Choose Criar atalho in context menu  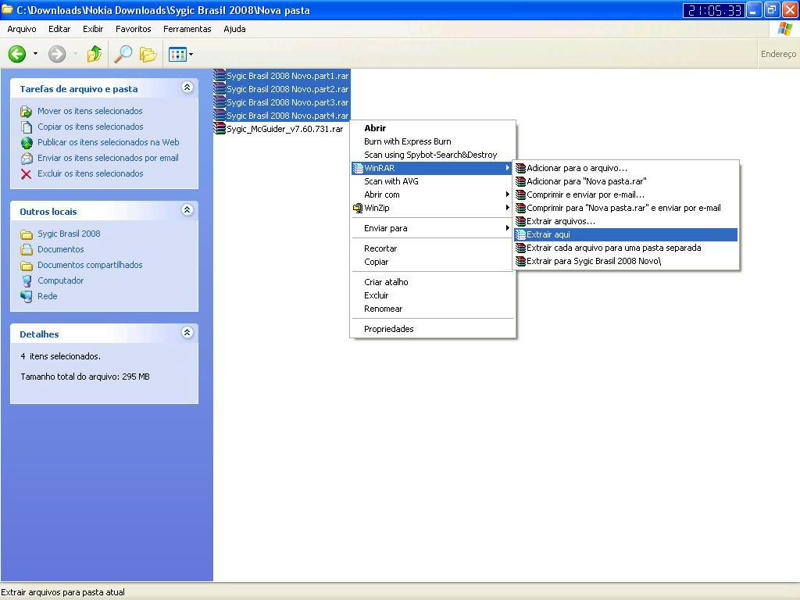pos(433,282)
